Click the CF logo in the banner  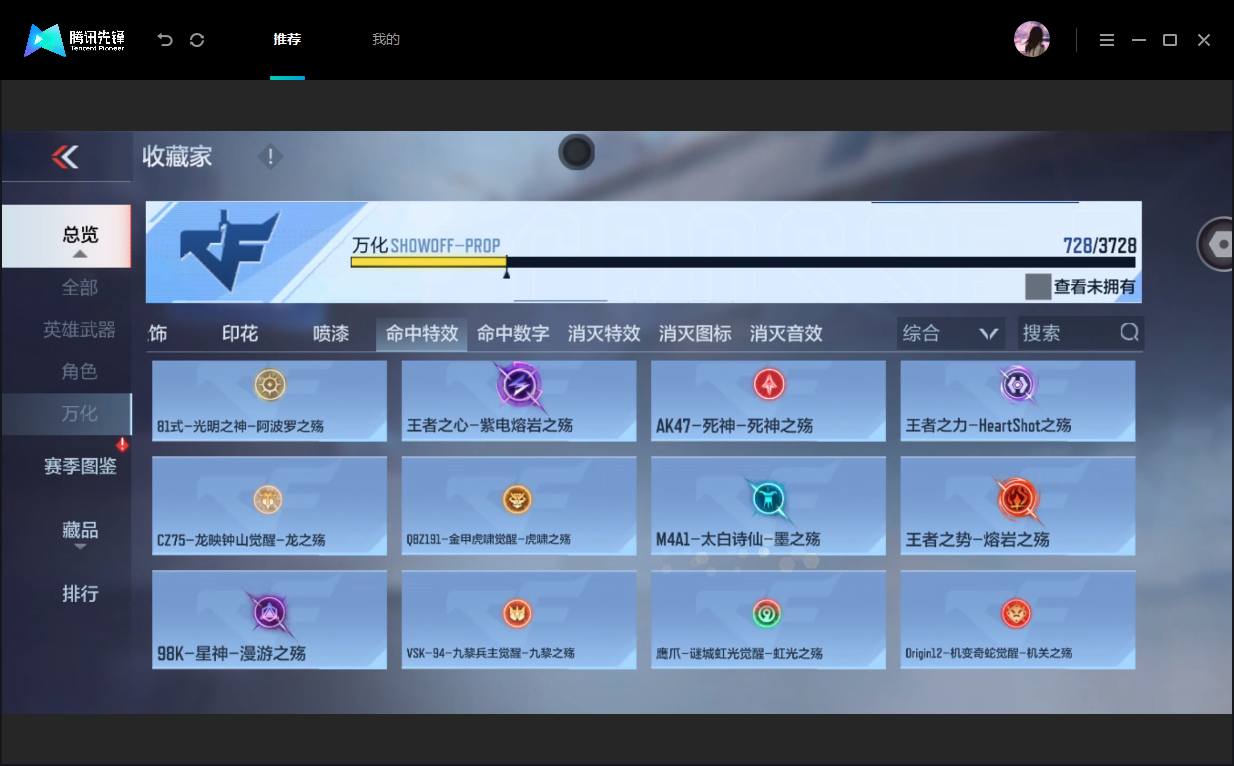[x=230, y=250]
